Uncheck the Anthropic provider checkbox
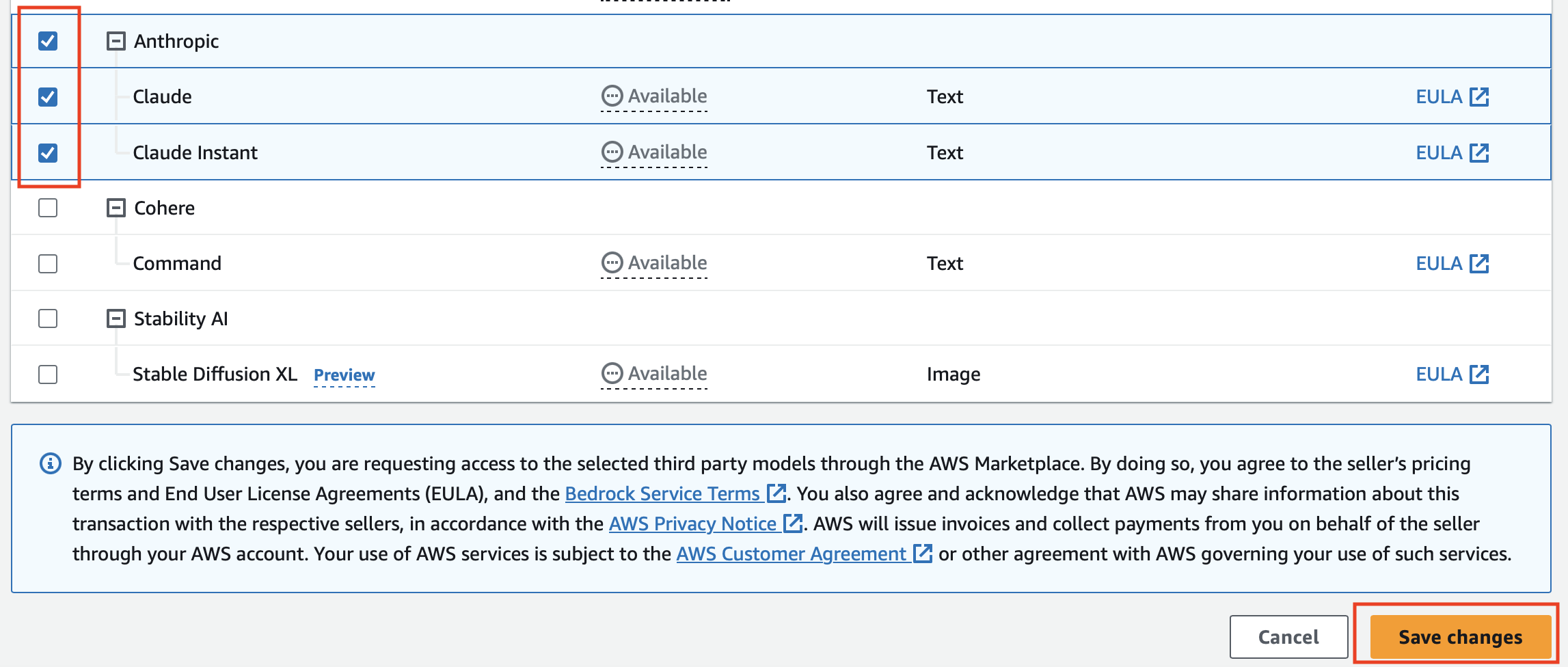 tap(48, 41)
